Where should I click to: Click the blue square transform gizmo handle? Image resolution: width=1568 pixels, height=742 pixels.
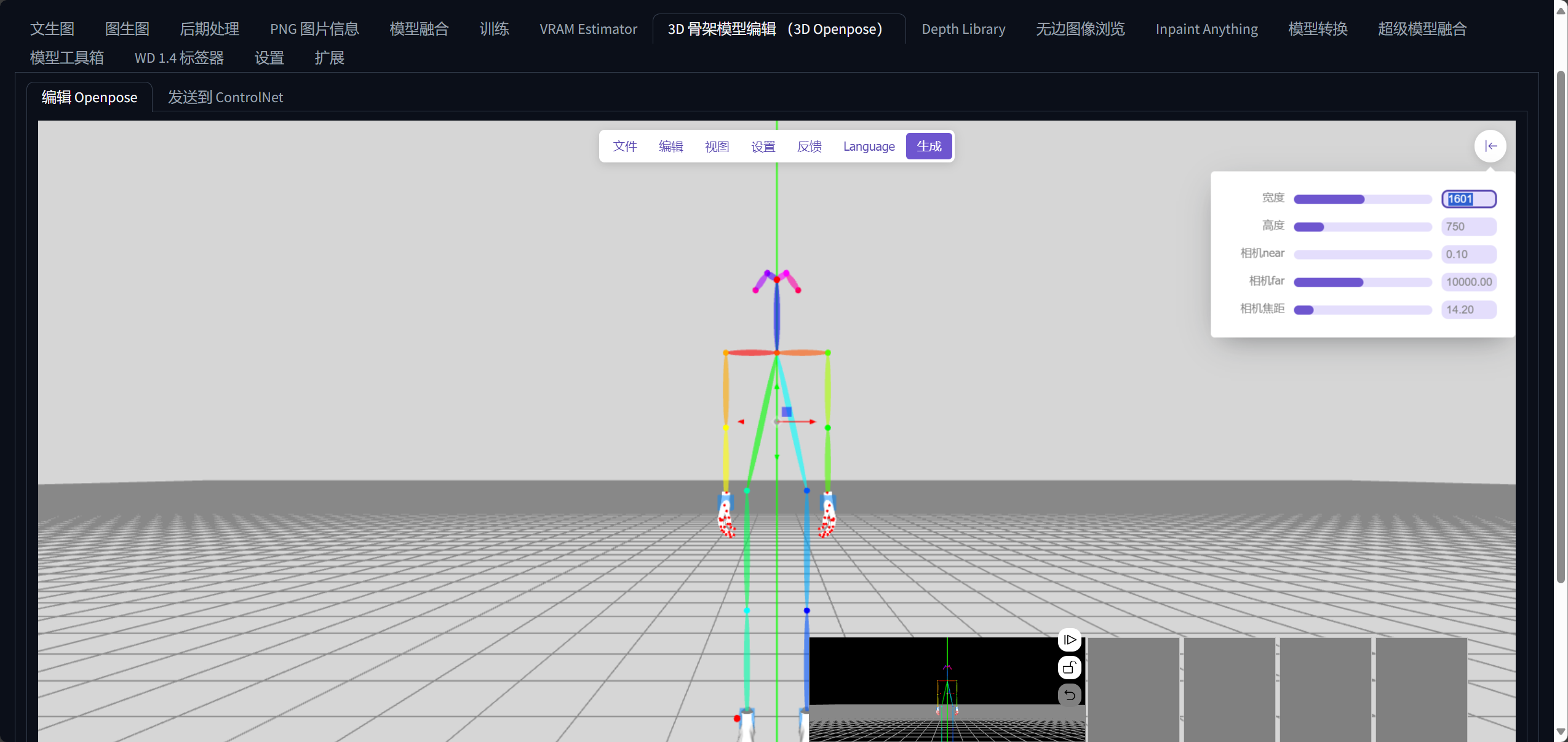[786, 412]
